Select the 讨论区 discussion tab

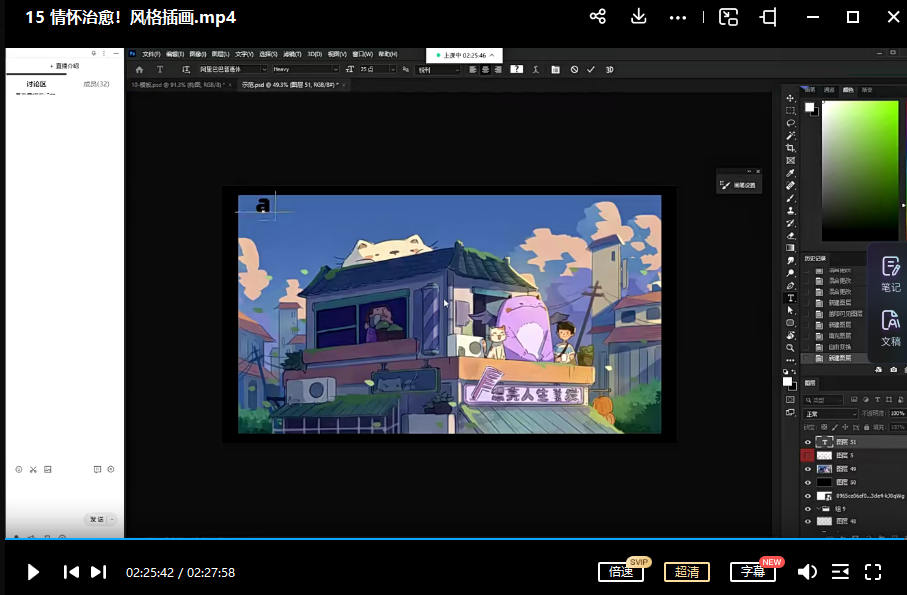click(x=36, y=84)
